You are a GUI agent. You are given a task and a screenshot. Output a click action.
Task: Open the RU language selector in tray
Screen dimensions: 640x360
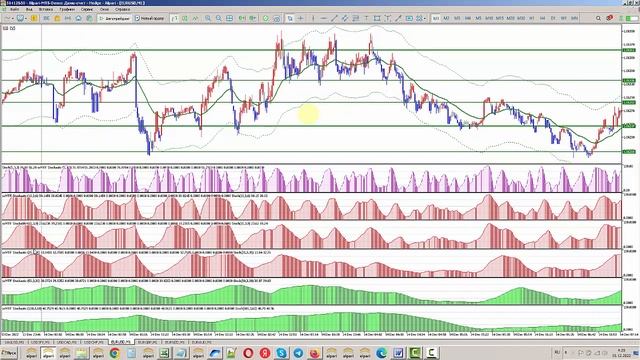pos(557,352)
